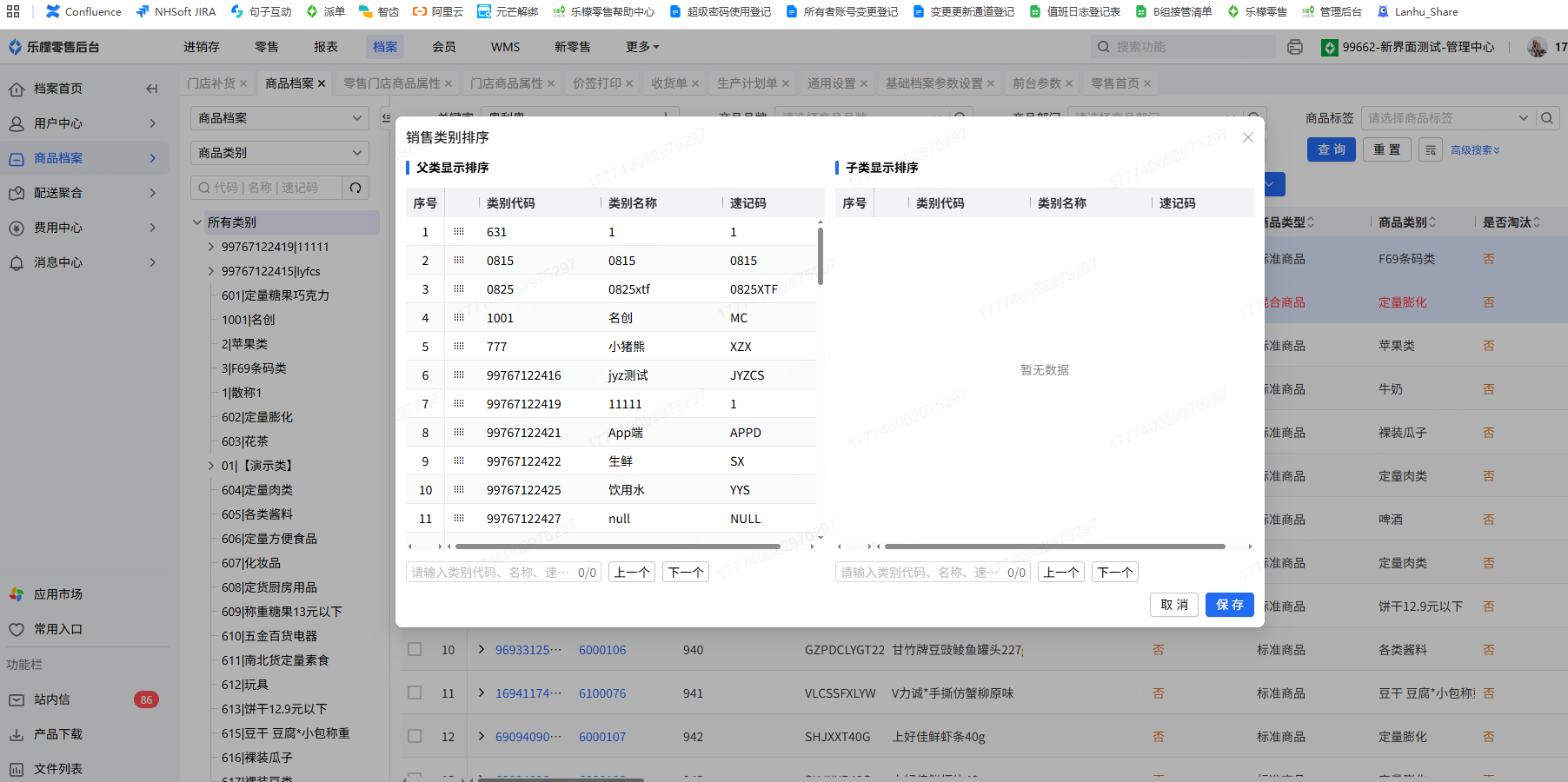Open the Confluence bookmark
Screen dimensions: 1568x782
(x=83, y=11)
